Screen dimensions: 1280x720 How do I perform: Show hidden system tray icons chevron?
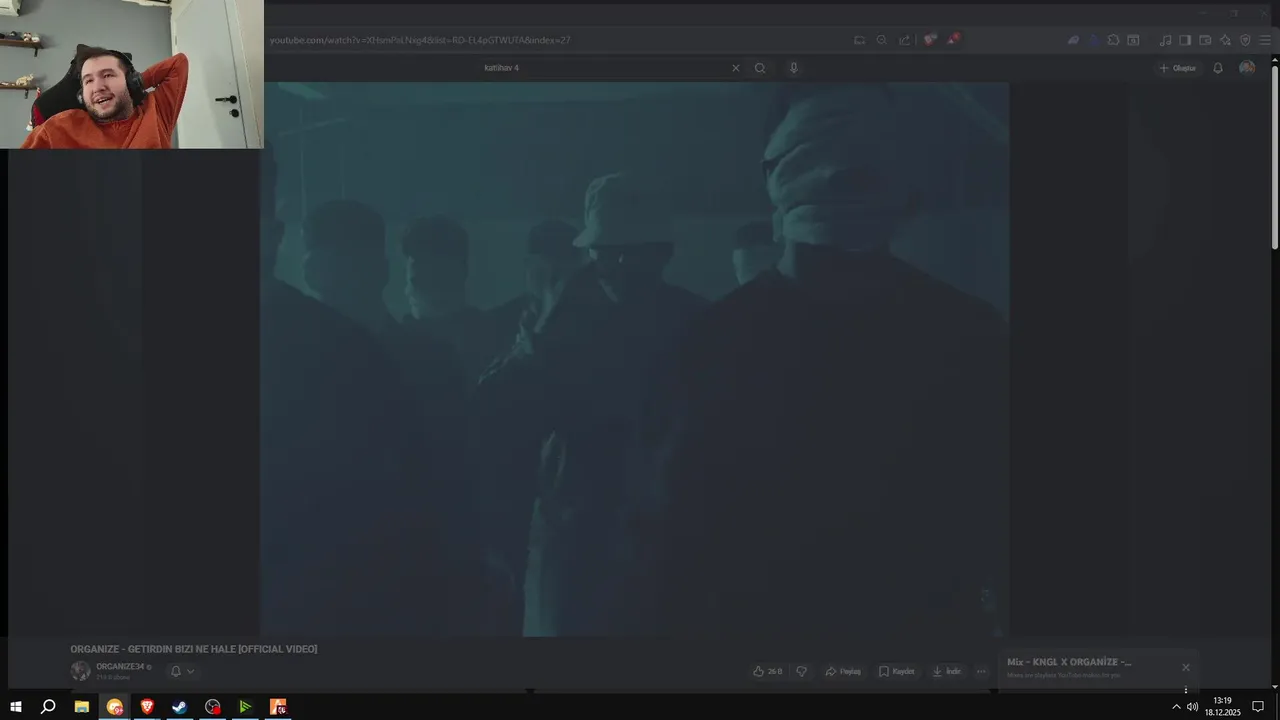click(1176, 707)
